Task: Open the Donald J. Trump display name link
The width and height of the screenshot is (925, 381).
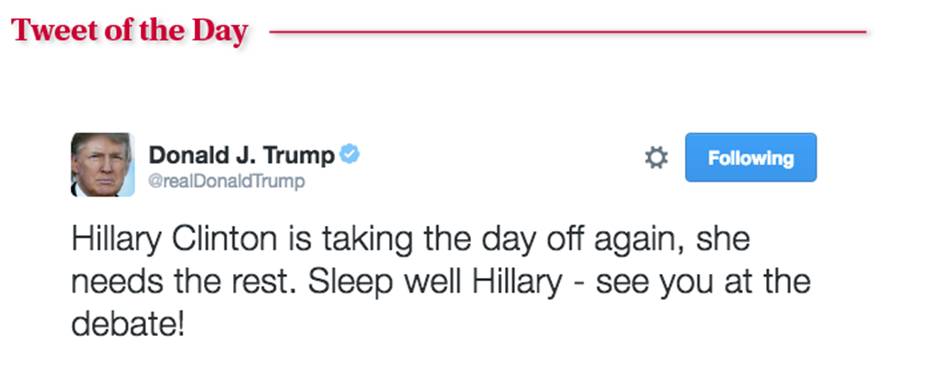Action: [242, 156]
